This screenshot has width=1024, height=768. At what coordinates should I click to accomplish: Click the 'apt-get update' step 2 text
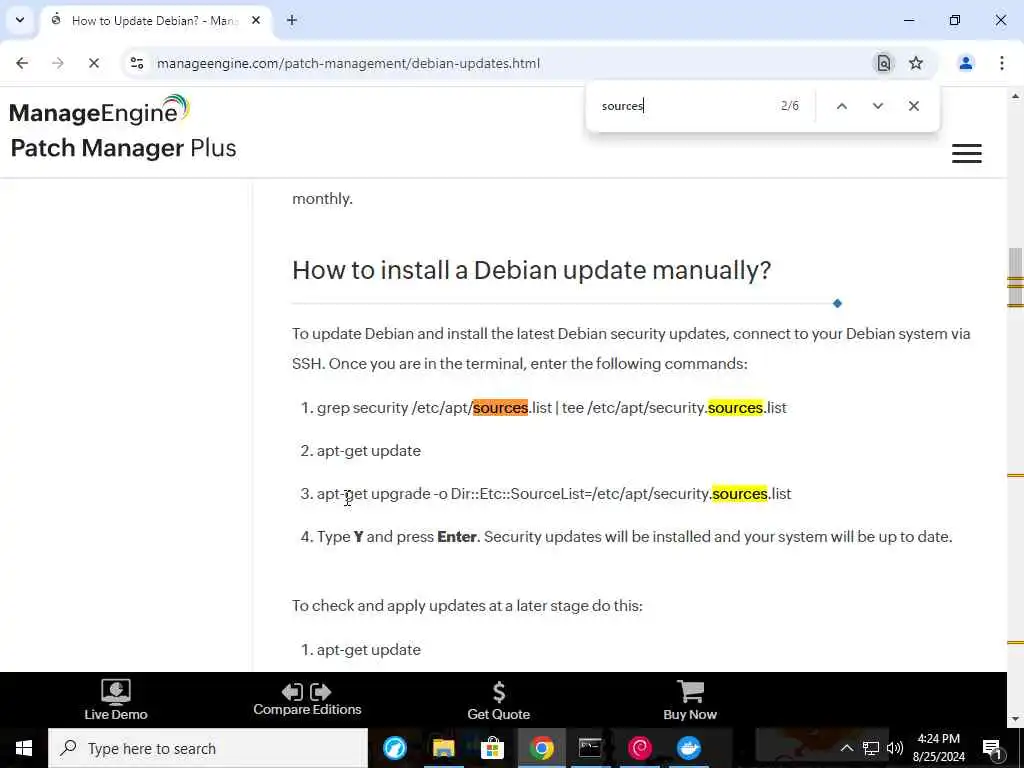click(x=368, y=451)
